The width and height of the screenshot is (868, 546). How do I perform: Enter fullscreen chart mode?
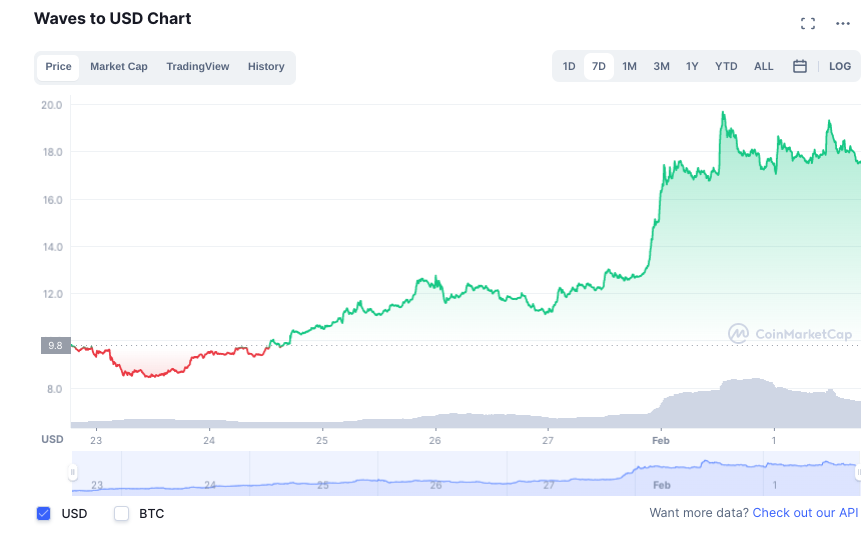tap(808, 23)
